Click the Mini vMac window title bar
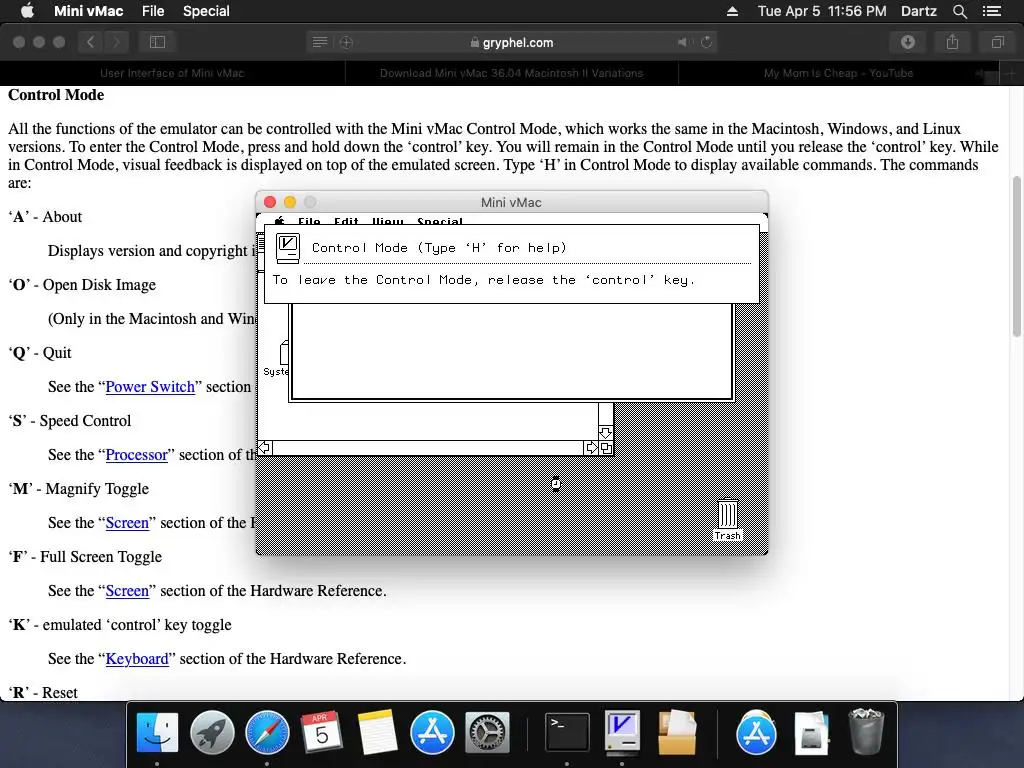Screen dimensions: 1024x768 tap(511, 202)
